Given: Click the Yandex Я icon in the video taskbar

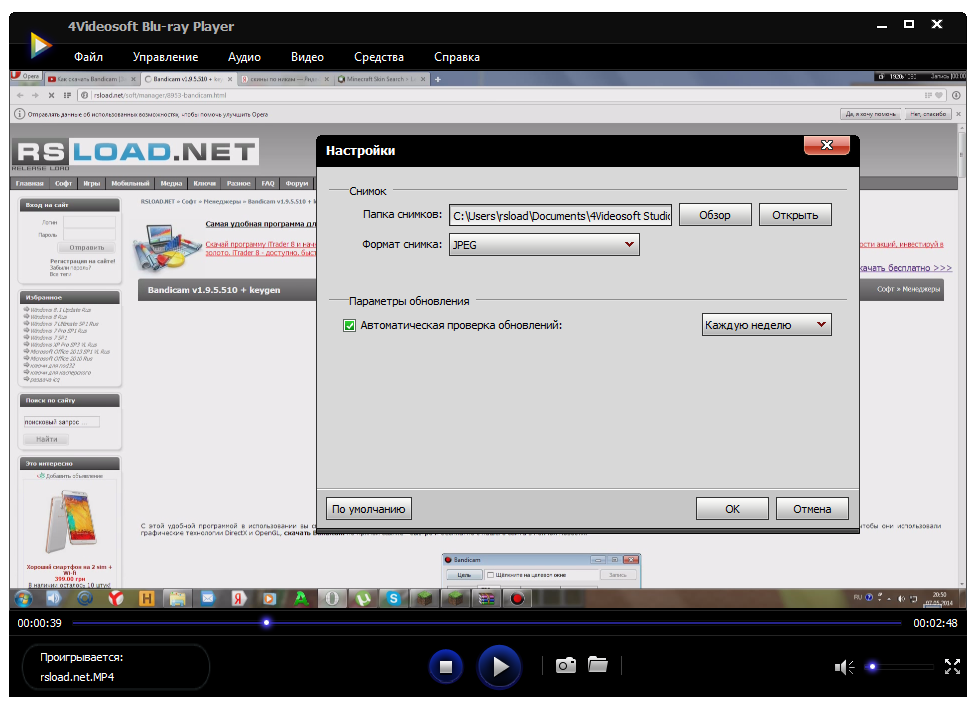Looking at the screenshot, I should 238,599.
